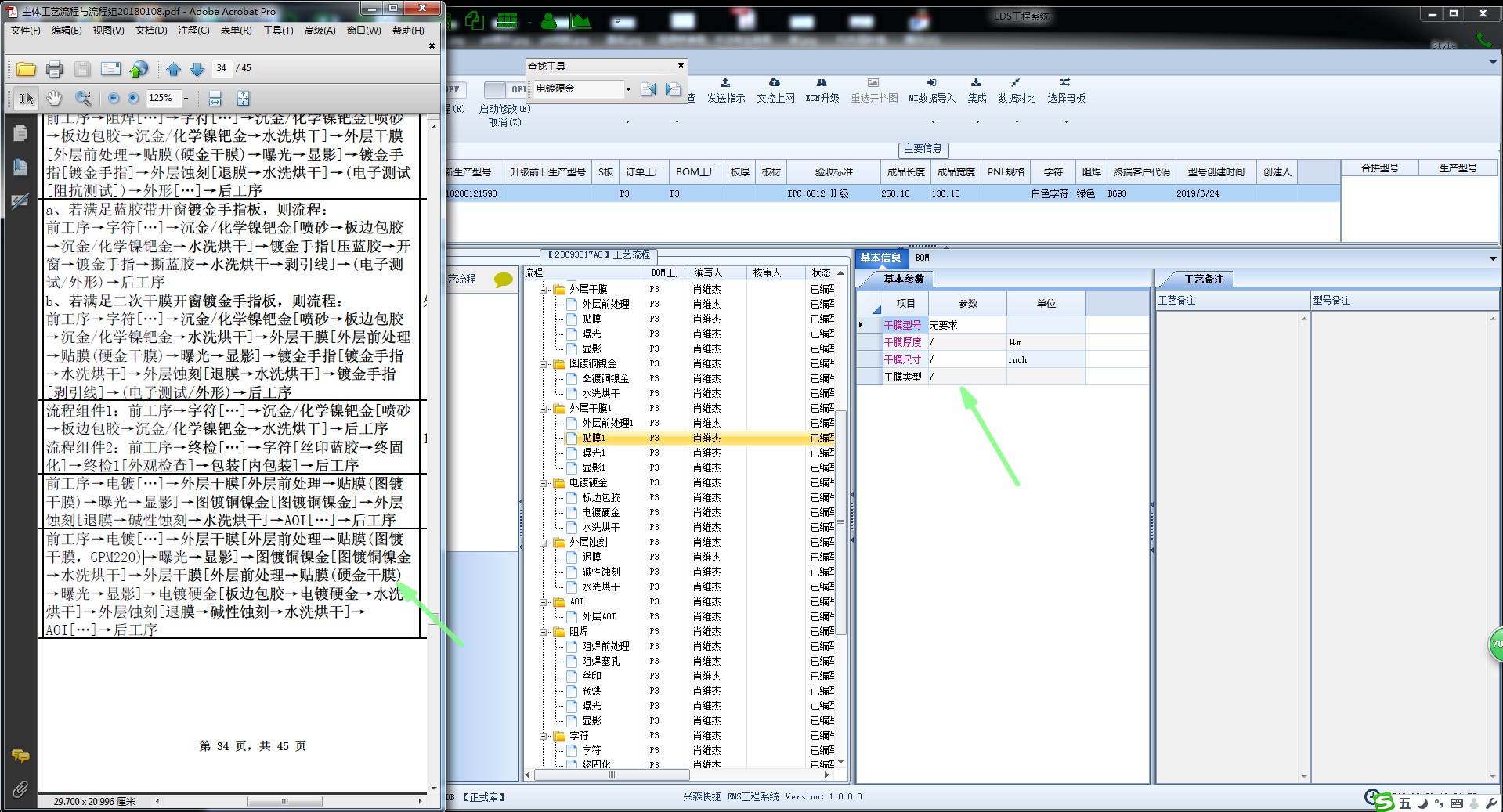Click the 干膜型号 parameter value 无要求
Image resolution: width=1503 pixels, height=812 pixels.
tap(967, 325)
